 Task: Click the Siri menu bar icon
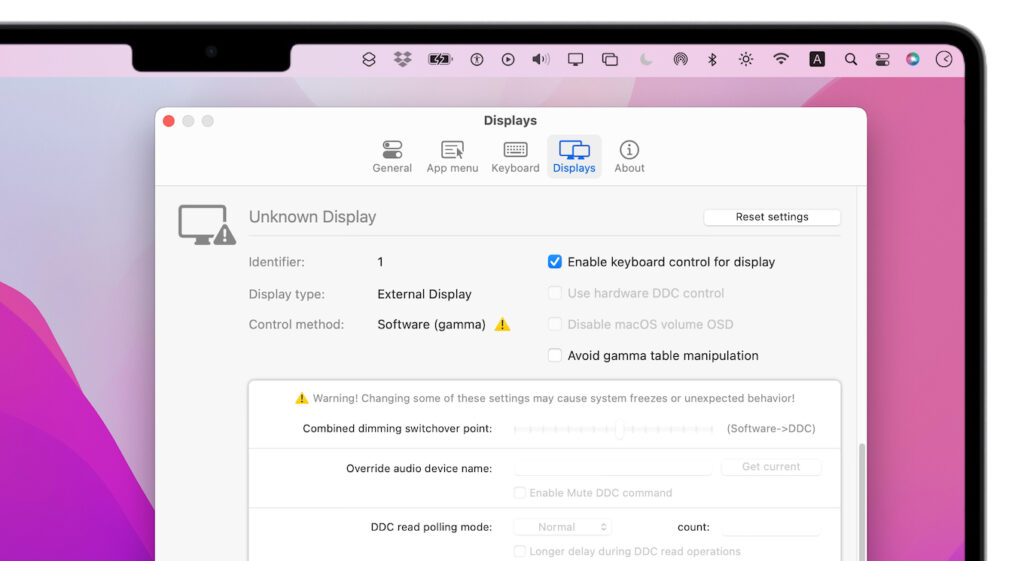[x=912, y=59]
